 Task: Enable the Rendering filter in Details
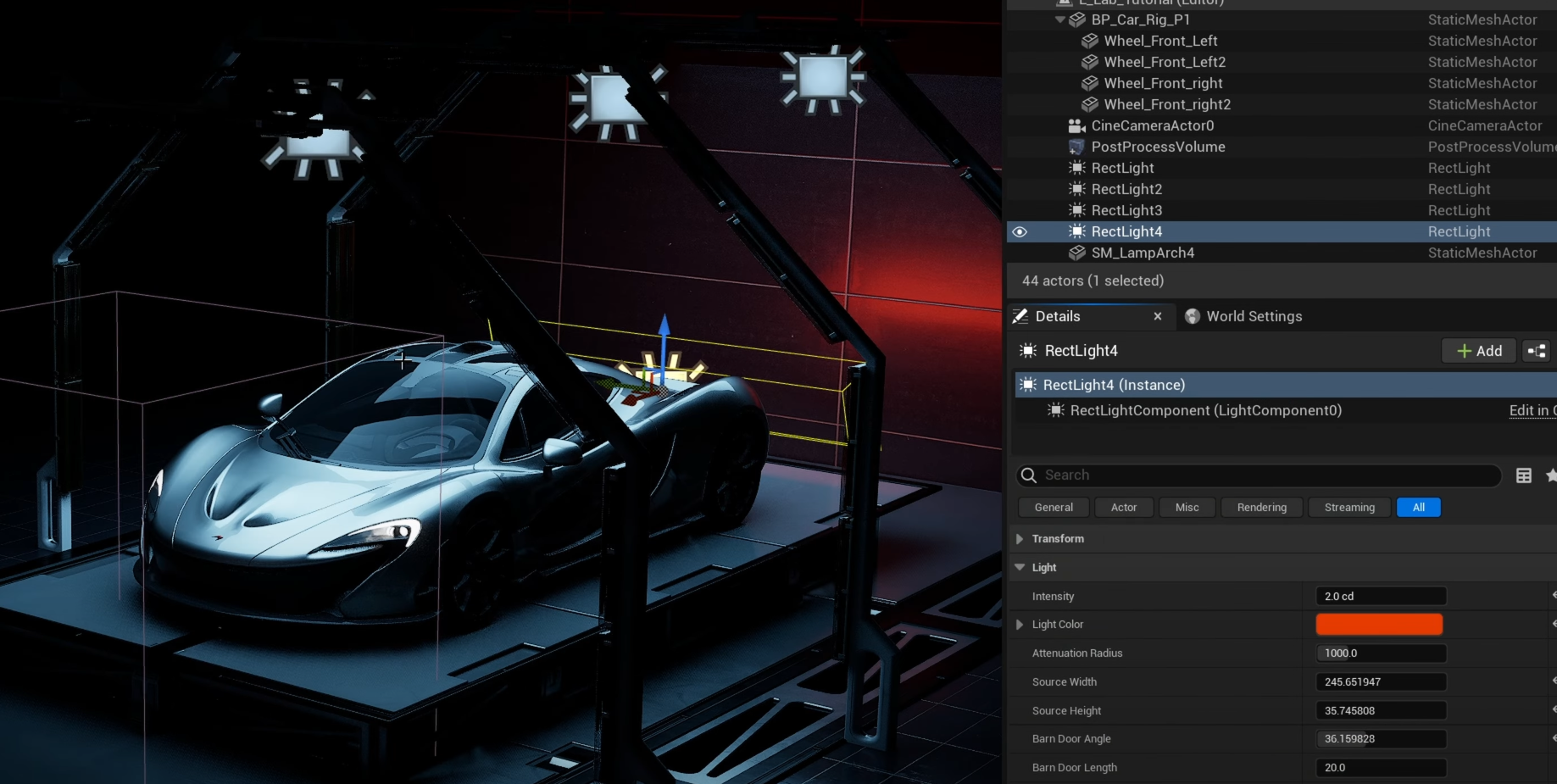coord(1261,508)
